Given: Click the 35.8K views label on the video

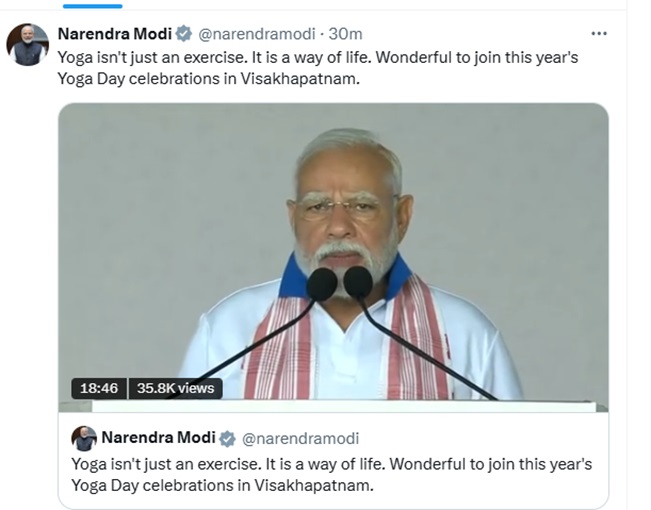Looking at the screenshot, I should point(176,388).
